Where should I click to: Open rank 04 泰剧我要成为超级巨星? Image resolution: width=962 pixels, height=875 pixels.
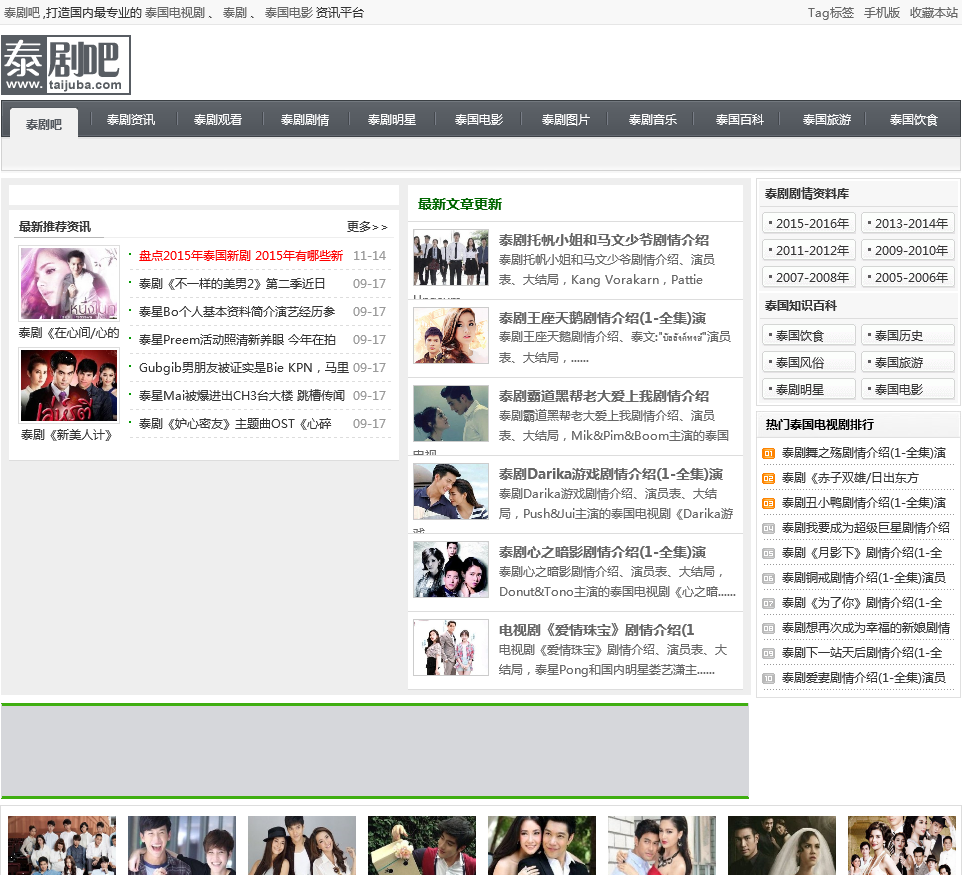coord(866,528)
